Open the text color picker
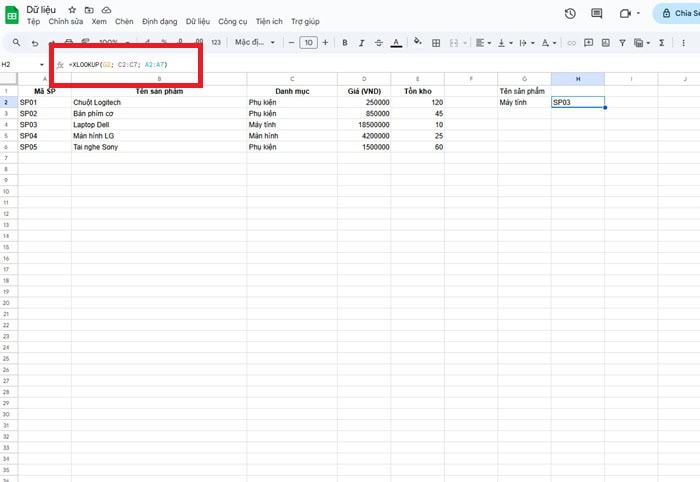Screen dimensions: 700x482 tap(396, 43)
